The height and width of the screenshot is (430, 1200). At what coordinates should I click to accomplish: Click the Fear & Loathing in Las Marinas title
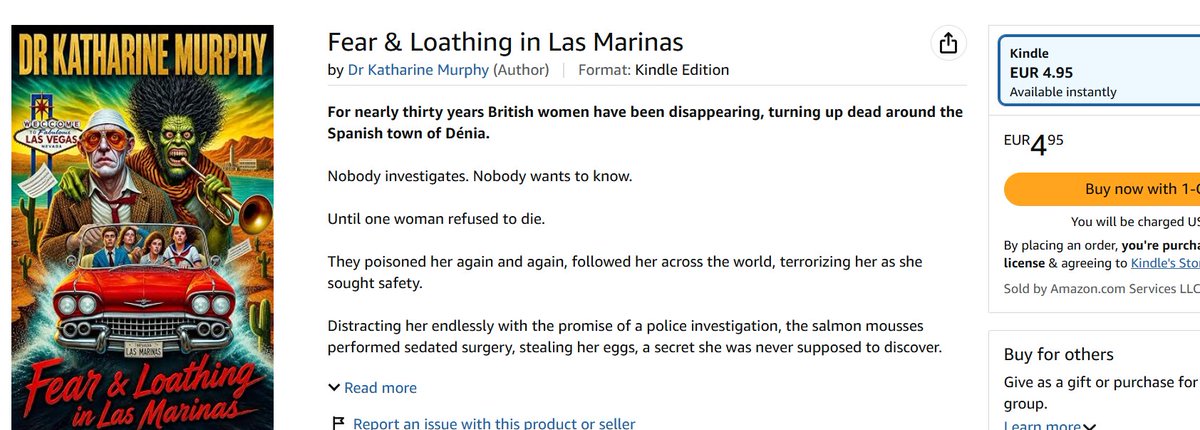click(x=505, y=42)
